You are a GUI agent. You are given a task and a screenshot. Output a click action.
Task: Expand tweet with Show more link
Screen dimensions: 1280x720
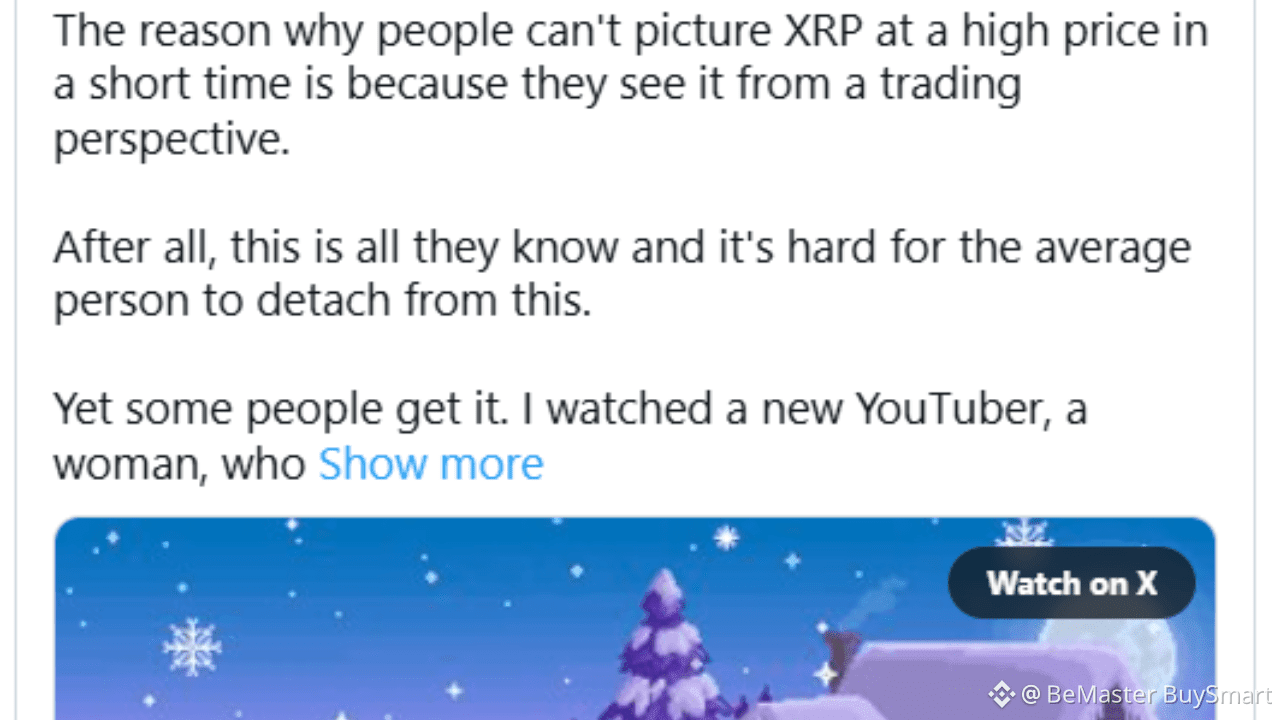[431, 464]
